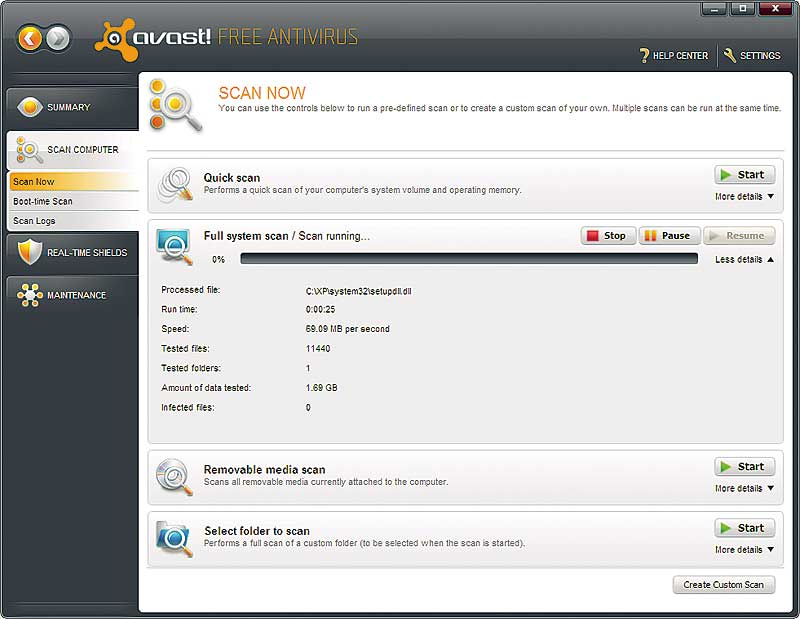Click the 0% progress label
This screenshot has height=619, width=800.
click(x=218, y=259)
